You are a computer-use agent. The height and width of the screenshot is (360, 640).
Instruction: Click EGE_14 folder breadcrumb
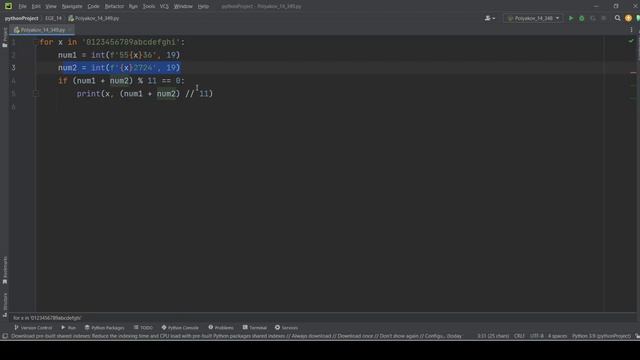click(53, 18)
